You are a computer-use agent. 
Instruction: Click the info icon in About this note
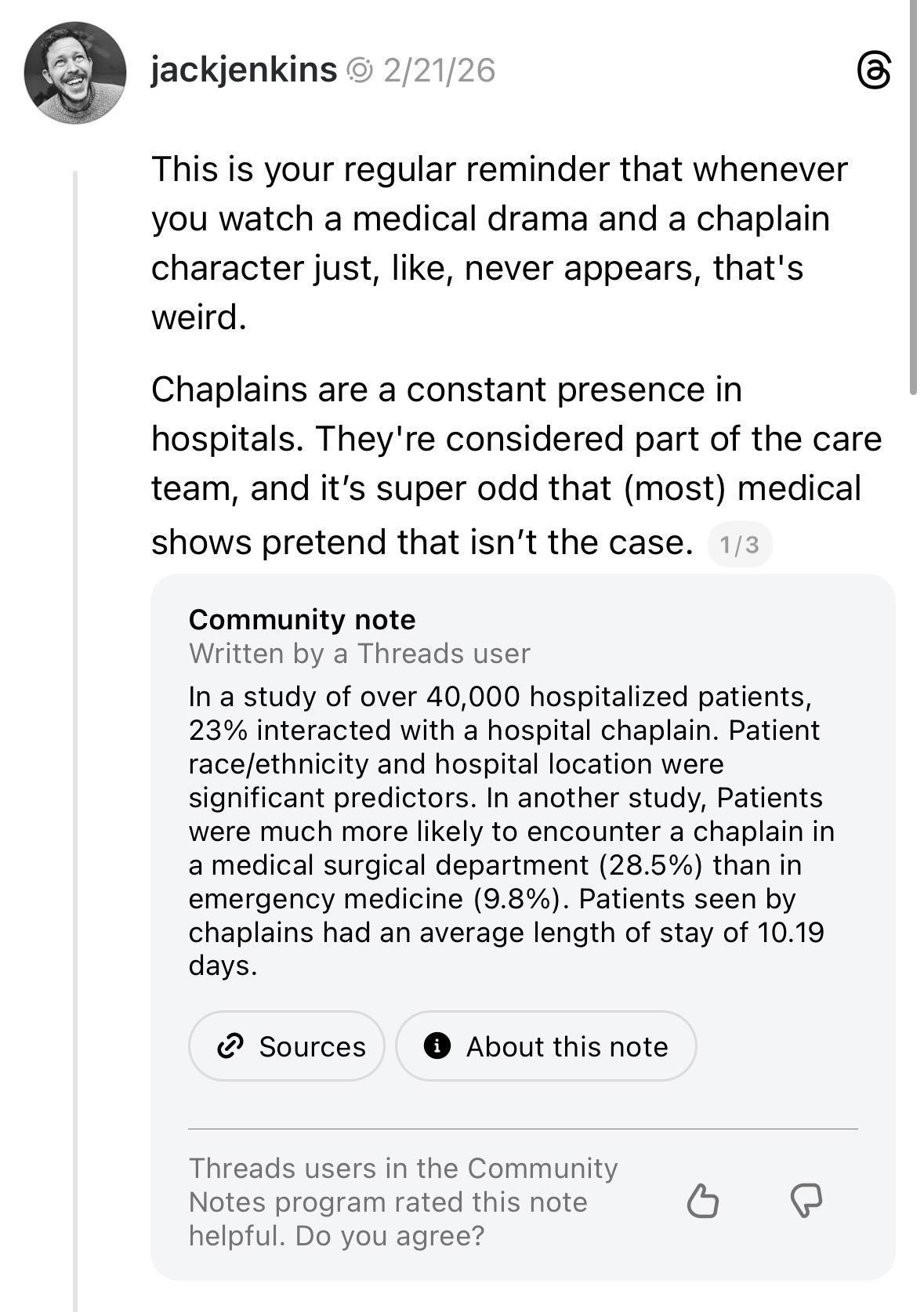coord(437,1046)
